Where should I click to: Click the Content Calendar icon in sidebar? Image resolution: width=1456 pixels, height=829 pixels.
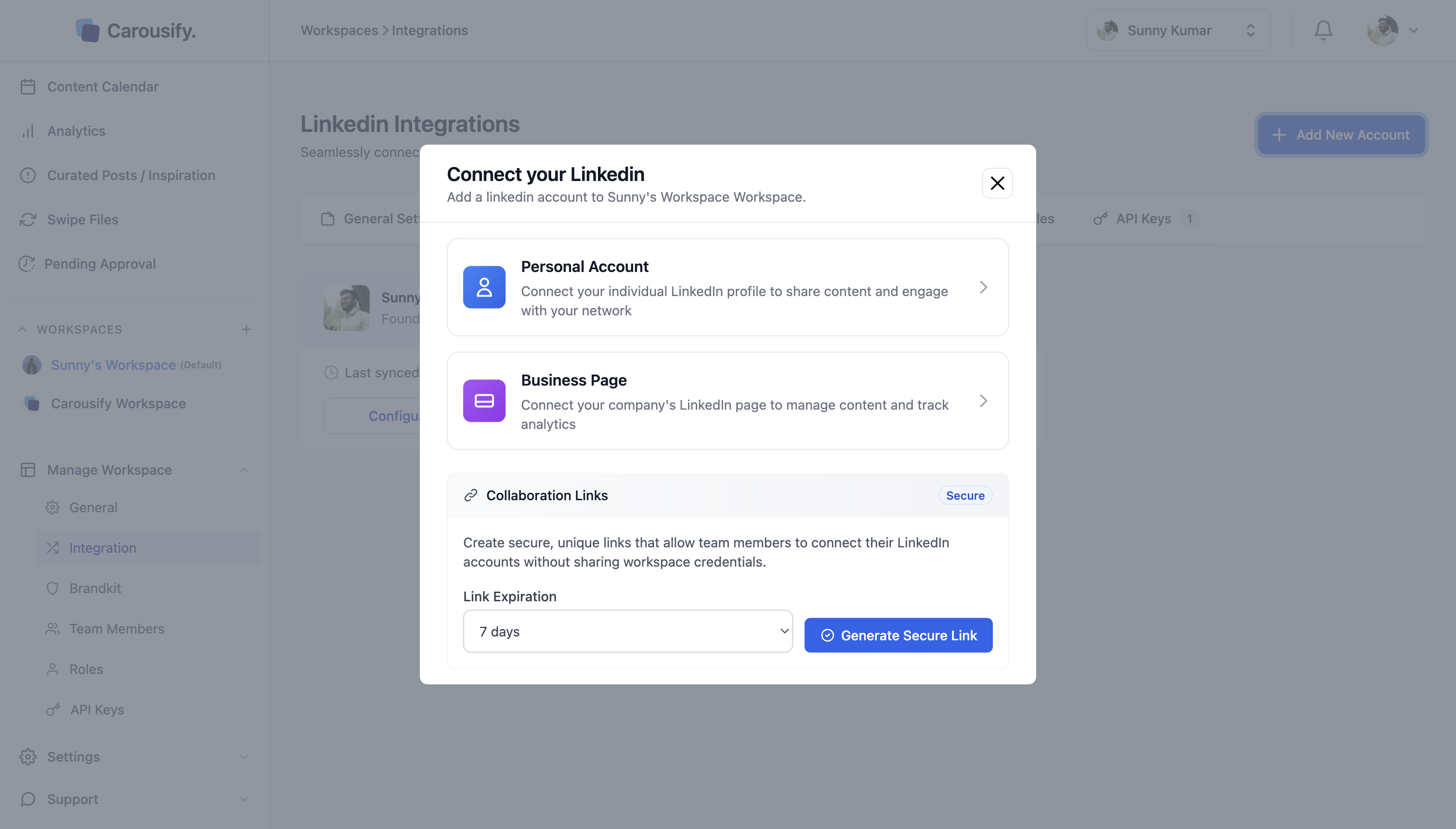tap(28, 87)
